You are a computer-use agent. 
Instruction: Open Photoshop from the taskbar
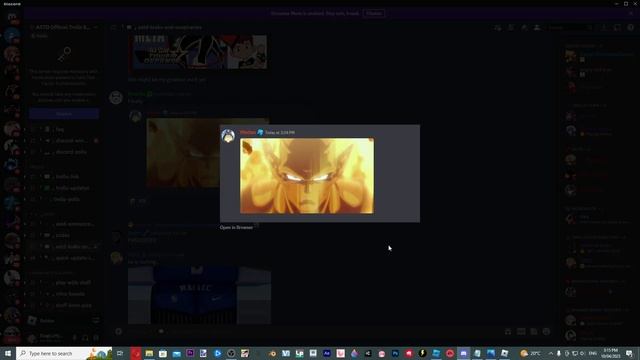click(395, 353)
